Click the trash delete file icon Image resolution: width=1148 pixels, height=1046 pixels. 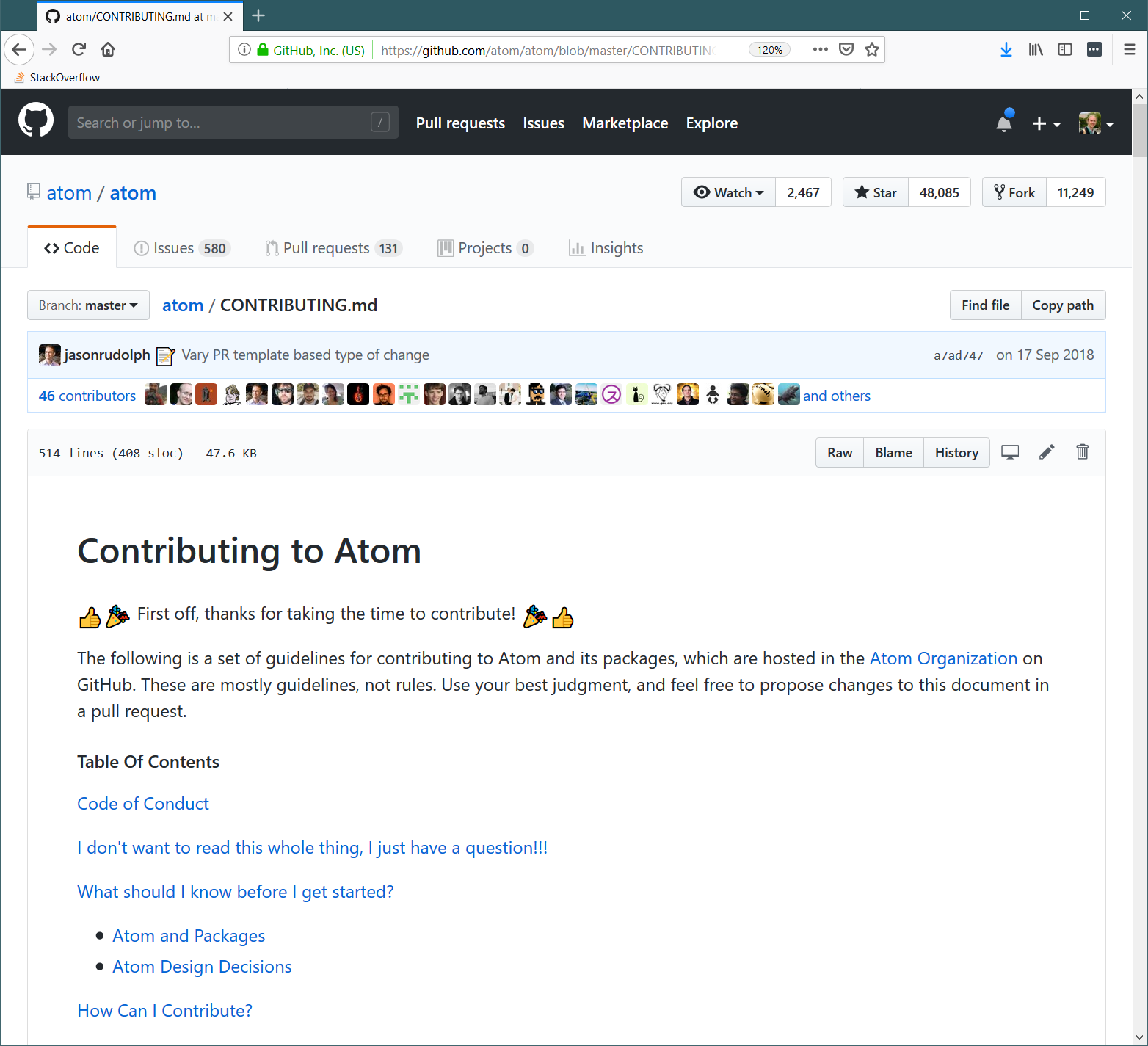point(1082,452)
